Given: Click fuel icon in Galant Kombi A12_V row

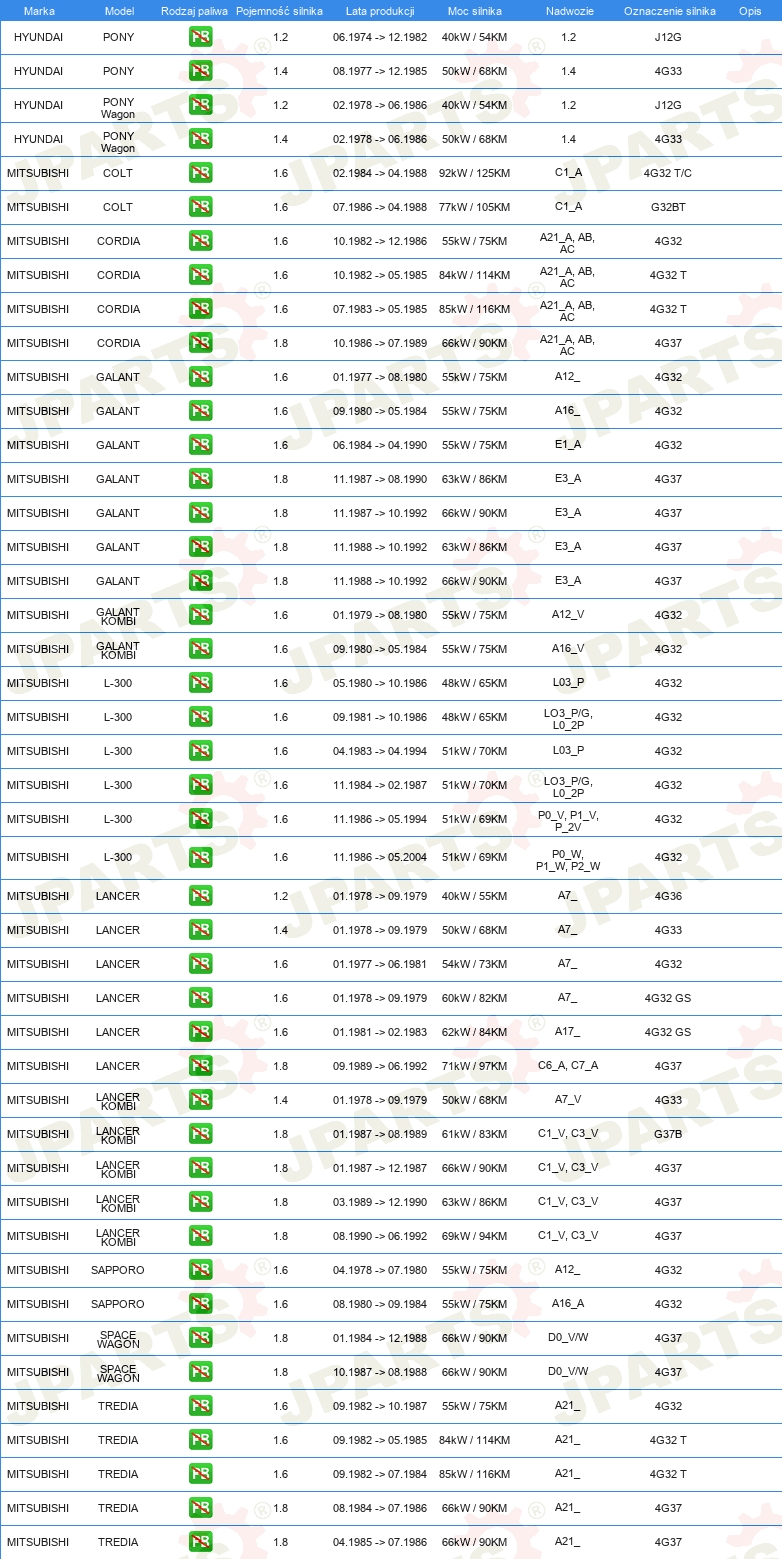Looking at the screenshot, I should coord(200,615).
